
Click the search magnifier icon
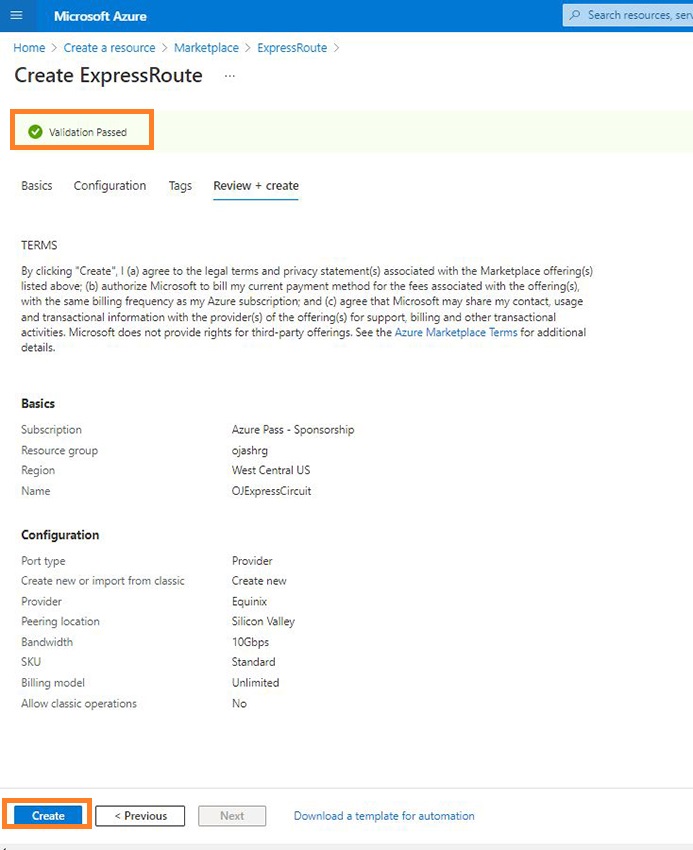click(x=574, y=16)
